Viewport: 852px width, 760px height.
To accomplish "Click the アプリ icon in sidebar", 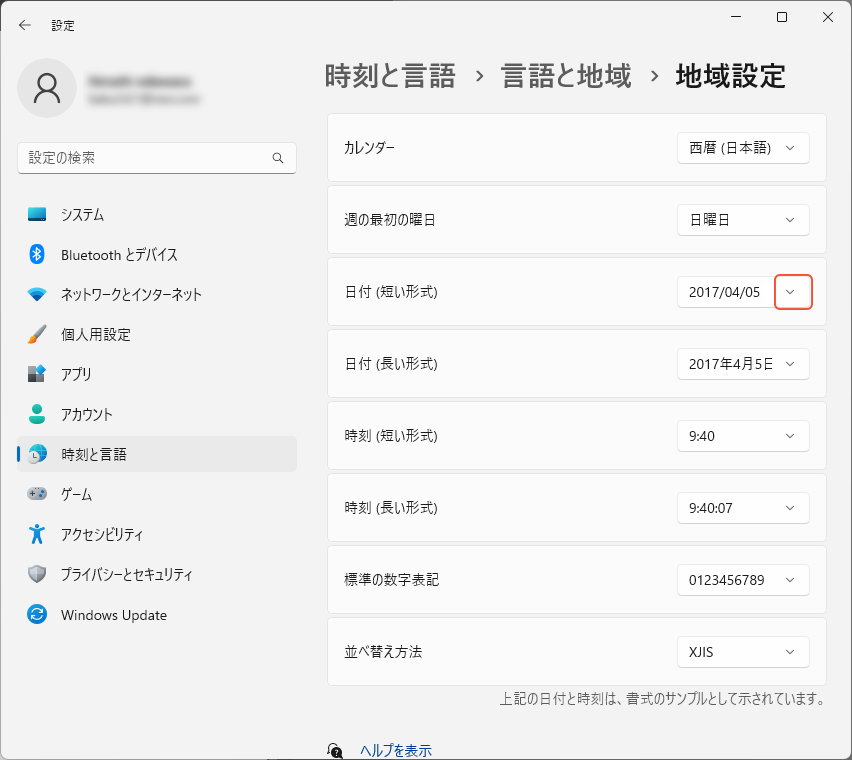I will pyautogui.click(x=37, y=374).
